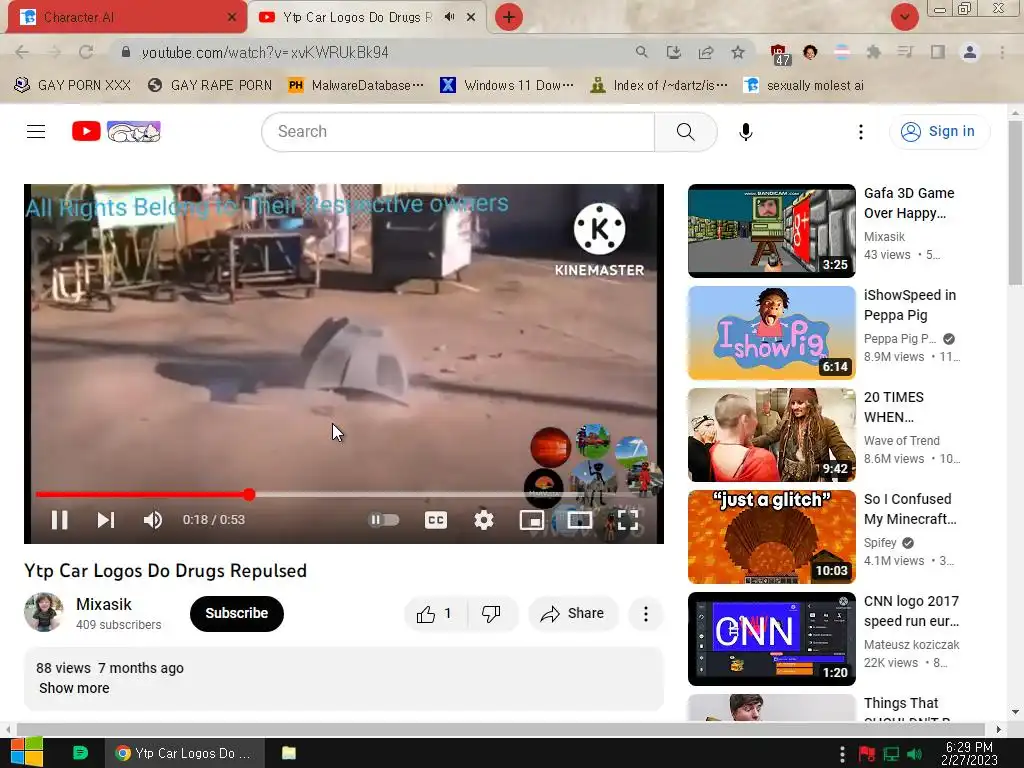Click the KineMaster end-screen red planet thumbnail

[x=551, y=447]
